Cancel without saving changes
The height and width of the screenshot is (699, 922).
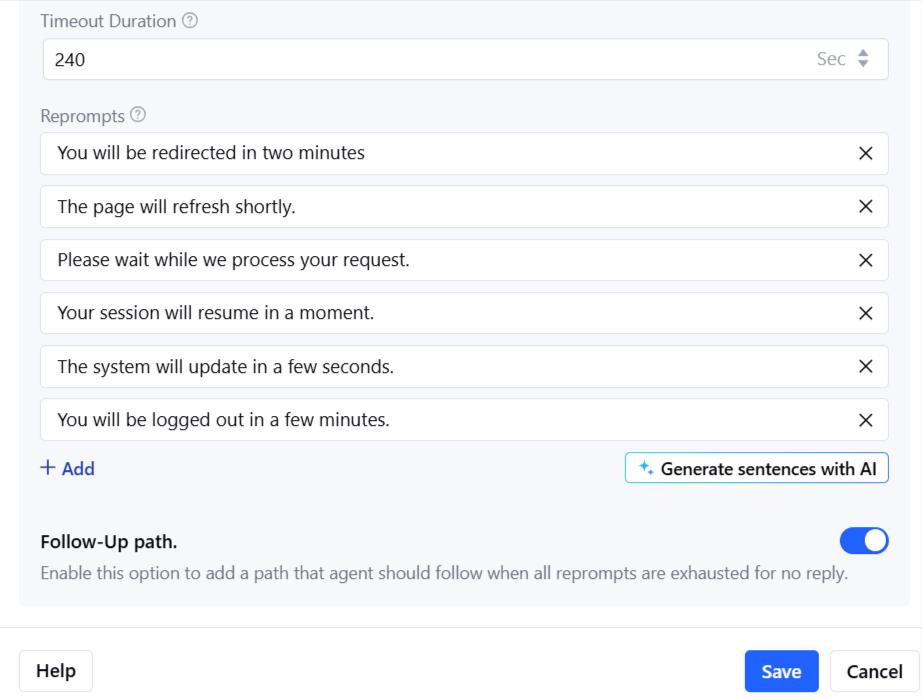point(874,671)
